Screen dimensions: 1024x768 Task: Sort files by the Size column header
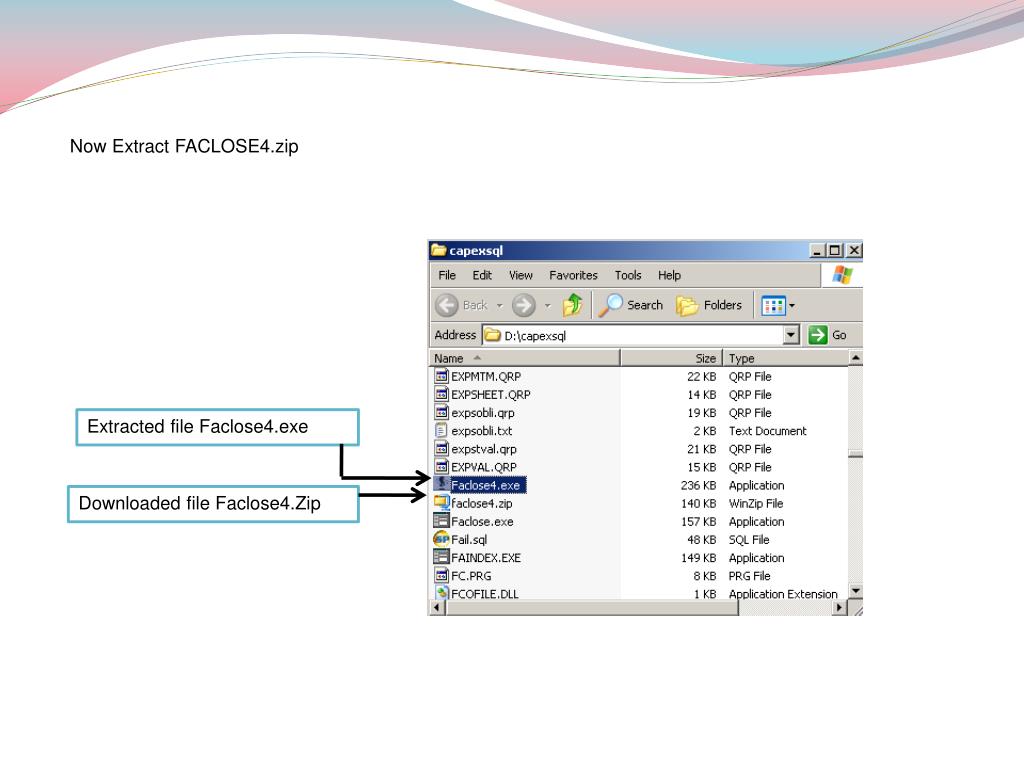coord(671,358)
